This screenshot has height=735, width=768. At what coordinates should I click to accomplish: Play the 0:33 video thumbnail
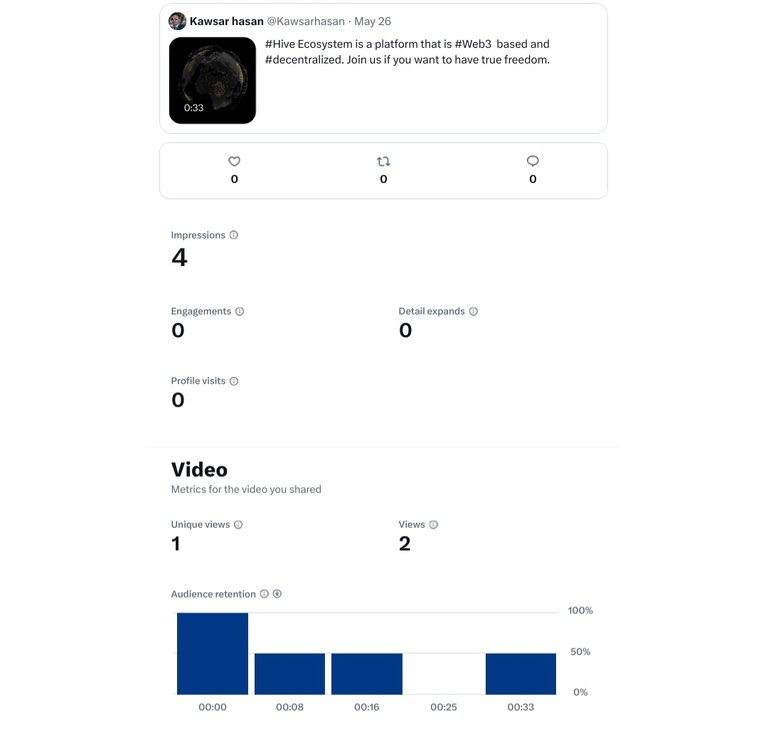click(x=212, y=80)
